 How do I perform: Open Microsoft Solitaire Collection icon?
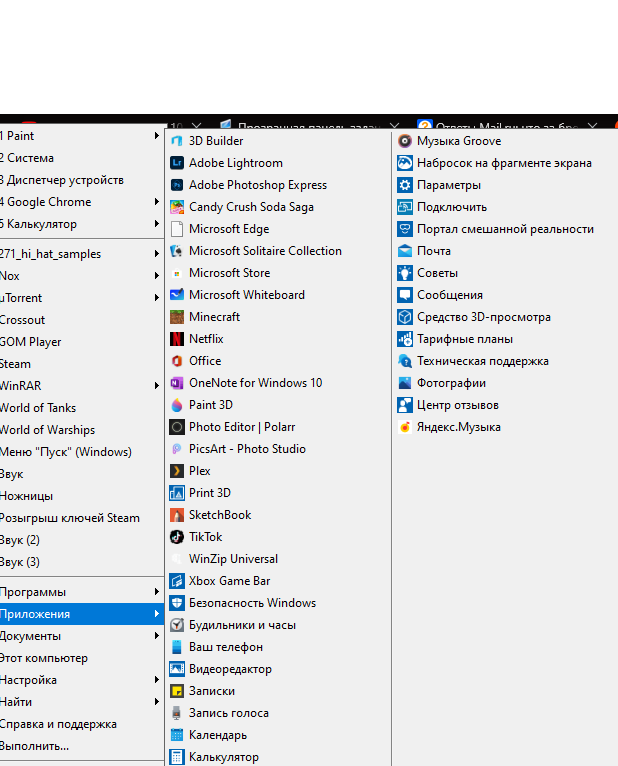pos(176,251)
